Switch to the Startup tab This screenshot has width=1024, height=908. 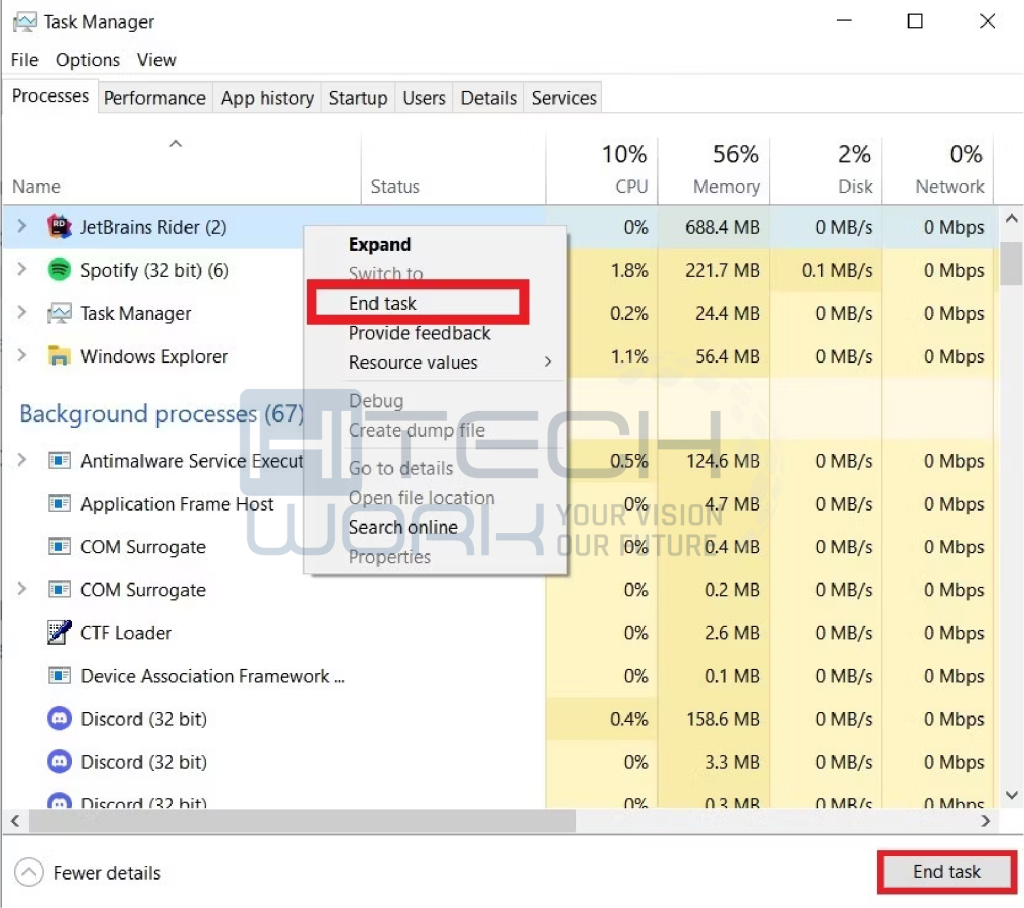[358, 98]
